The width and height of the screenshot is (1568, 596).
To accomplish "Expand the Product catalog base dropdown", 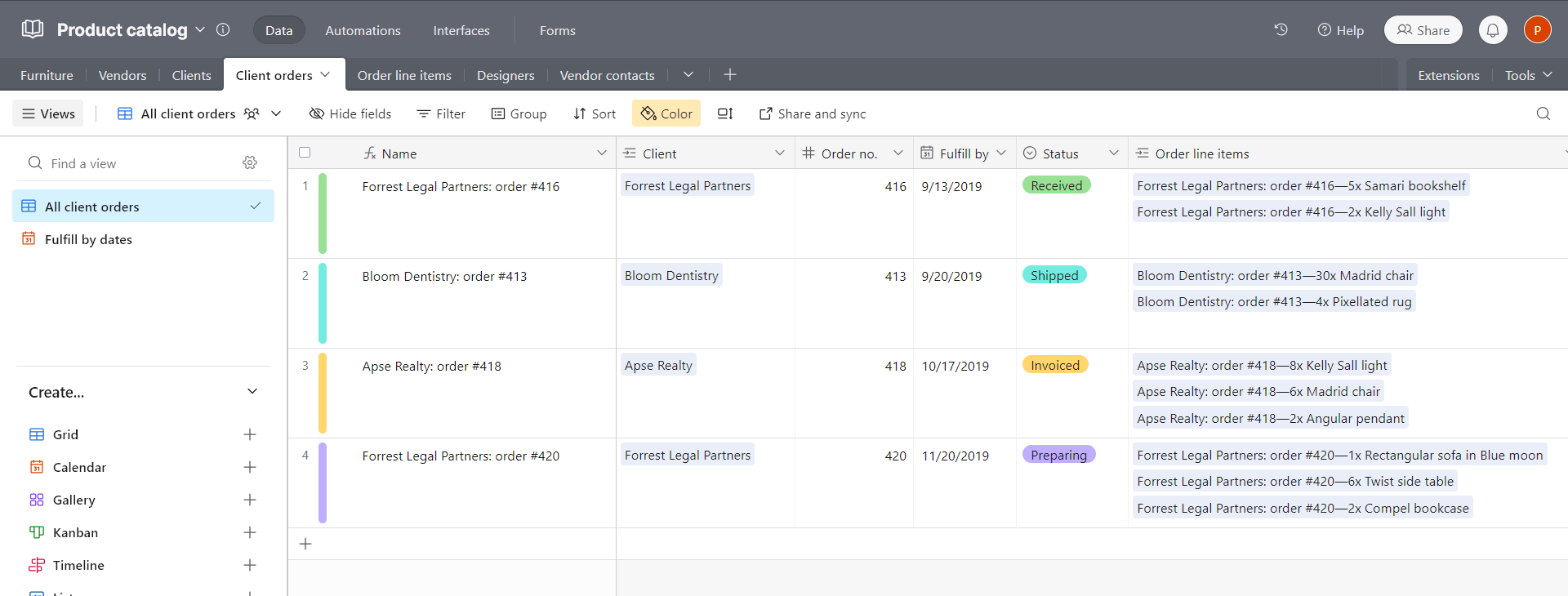I will [x=200, y=29].
